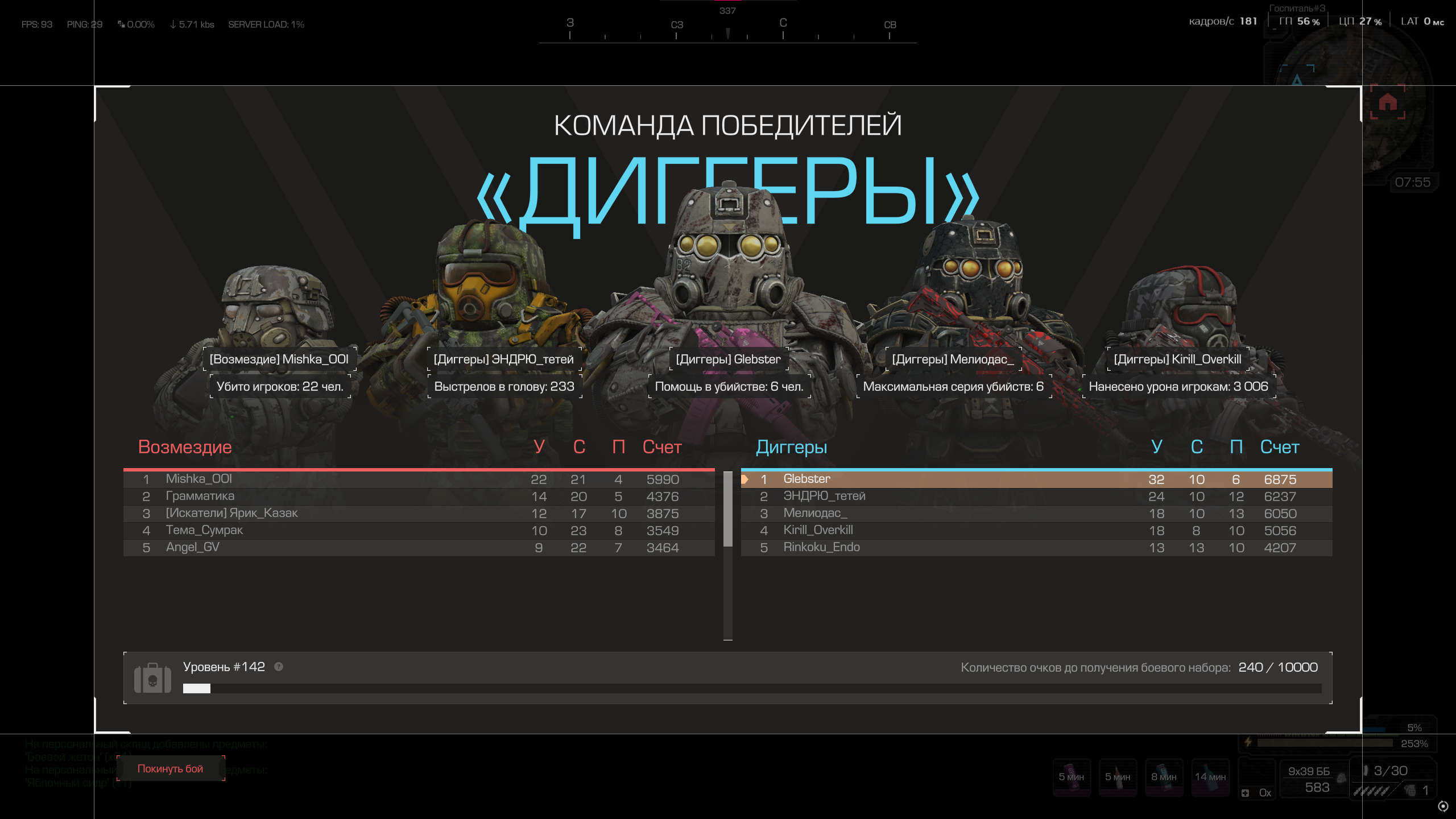This screenshot has height=819, width=1456.
Task: Click the [Диггеры] ЭНДРЮ_тетей name tag
Action: 504,359
